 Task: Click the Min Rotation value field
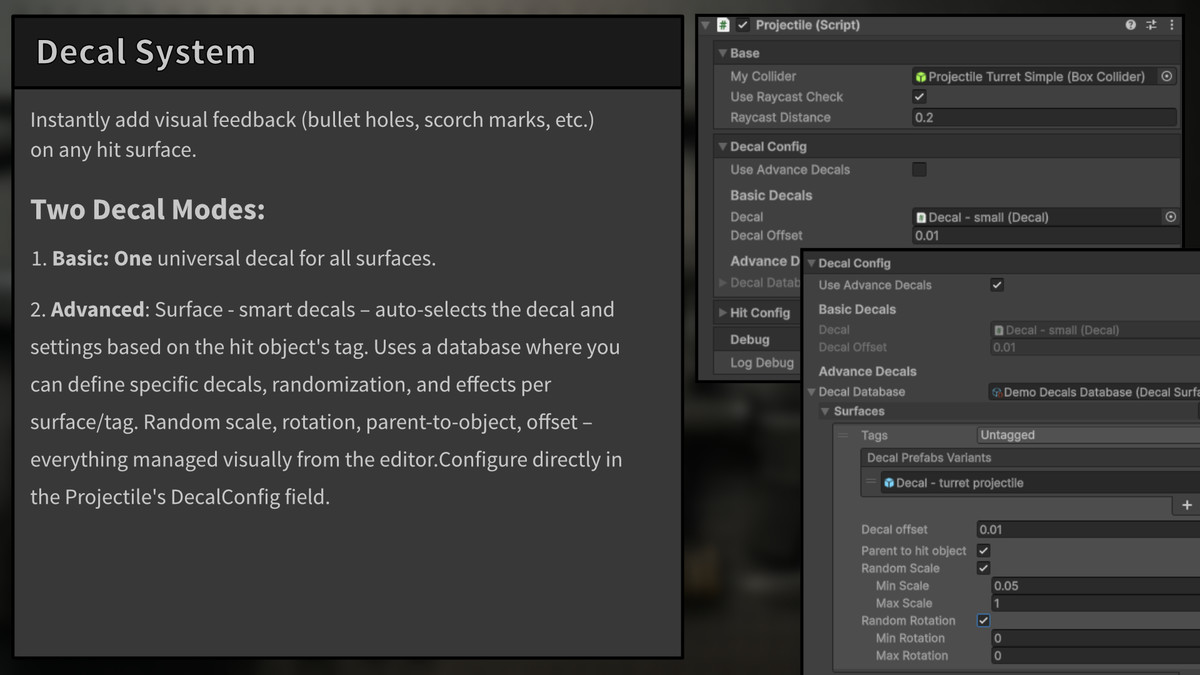pyautogui.click(x=1095, y=638)
